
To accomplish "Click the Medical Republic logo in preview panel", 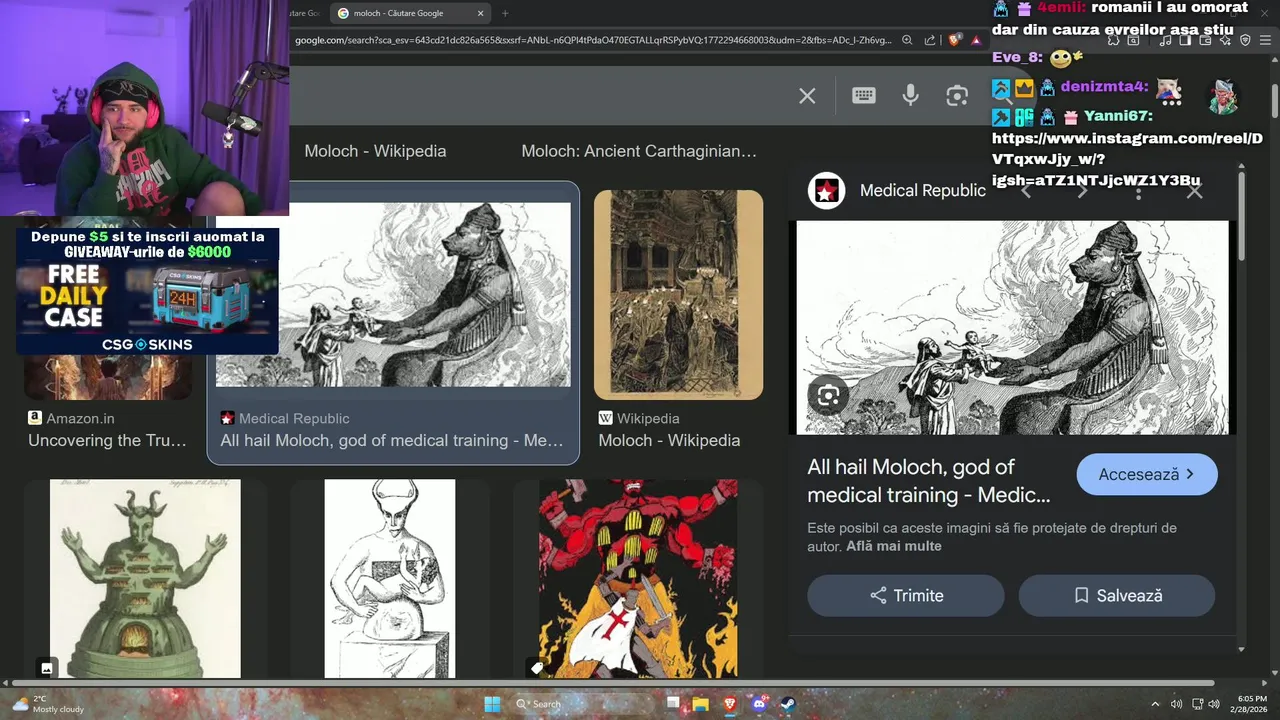I will click(x=826, y=190).
